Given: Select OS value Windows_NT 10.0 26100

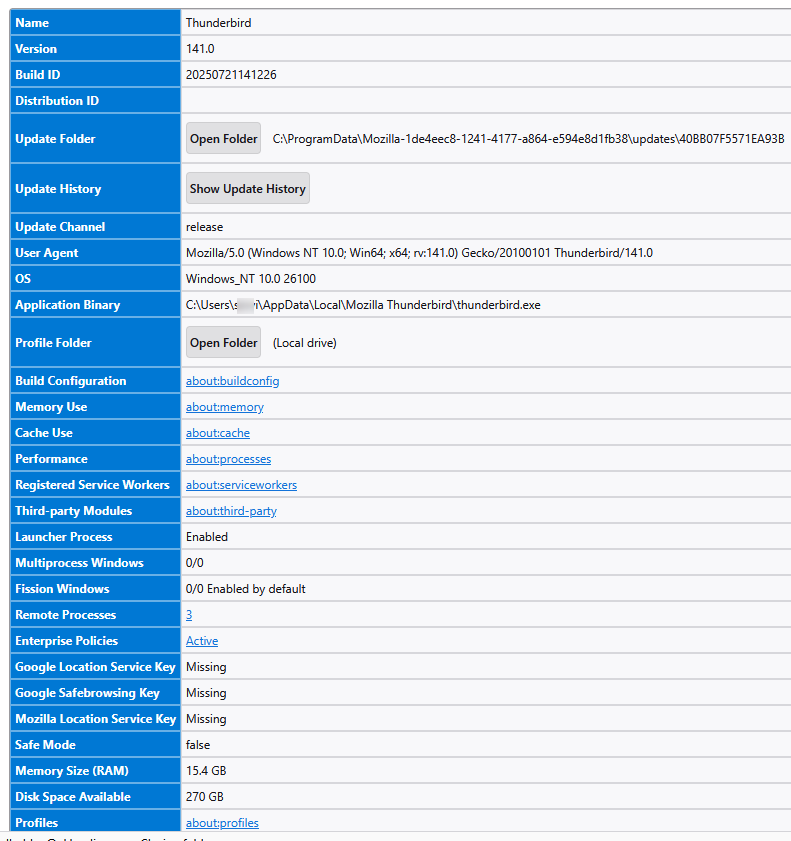Looking at the screenshot, I should (x=251, y=279).
